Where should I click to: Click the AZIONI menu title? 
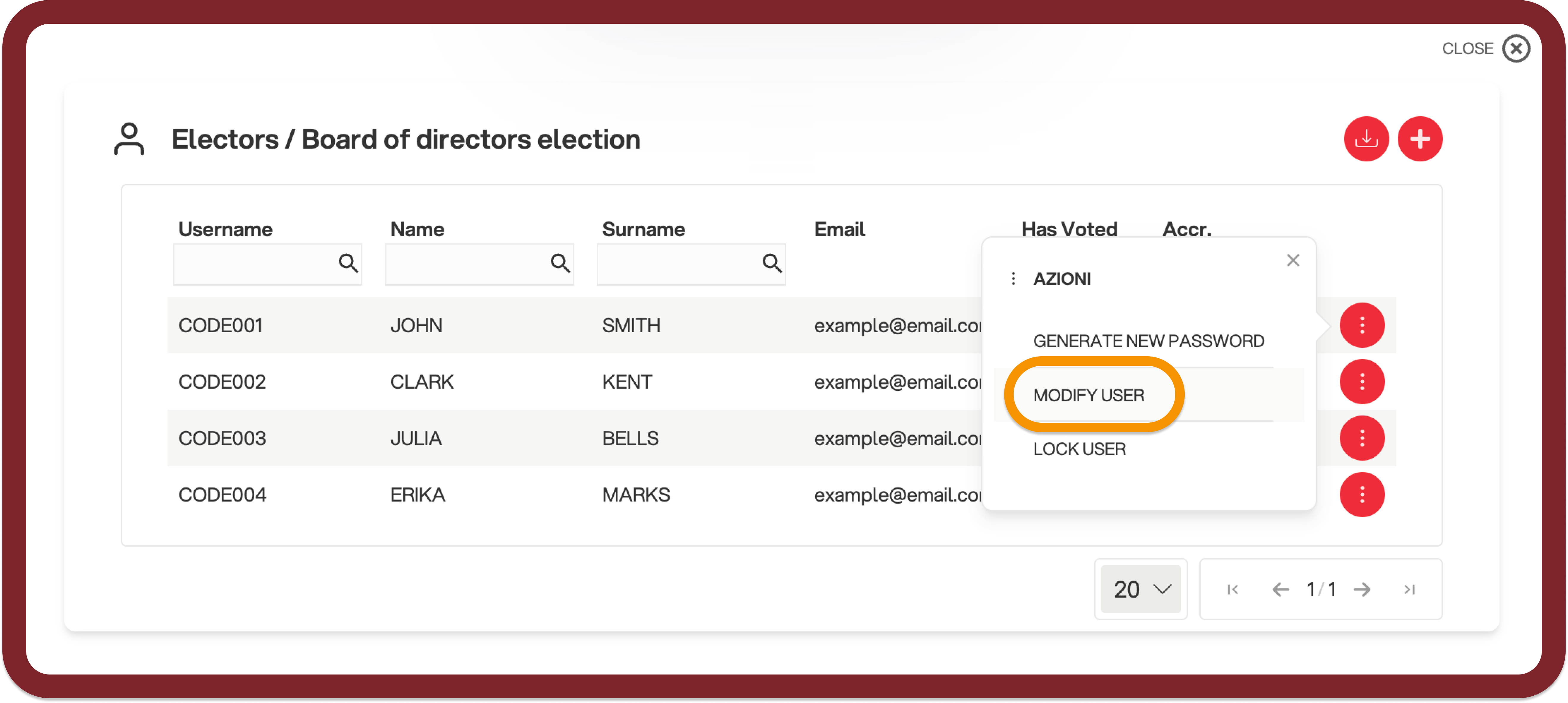click(1061, 279)
